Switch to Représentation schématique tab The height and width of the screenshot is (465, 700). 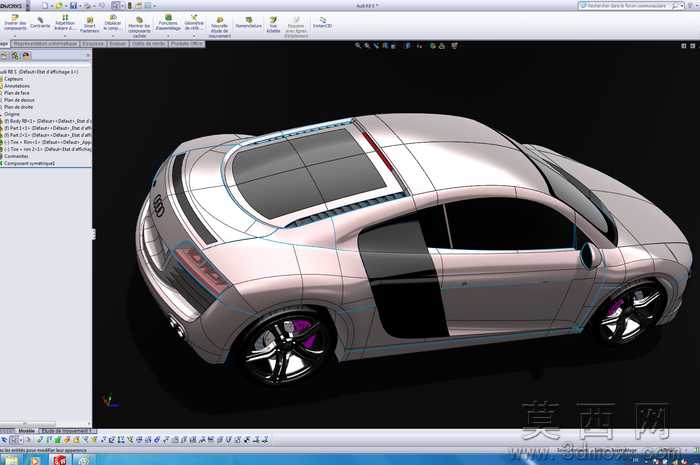tap(45, 44)
